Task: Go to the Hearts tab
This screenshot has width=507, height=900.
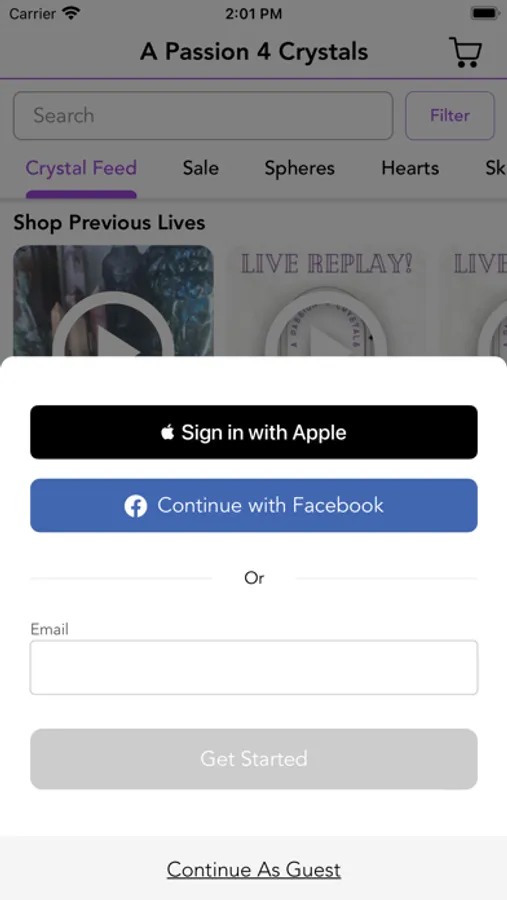Action: coord(410,168)
